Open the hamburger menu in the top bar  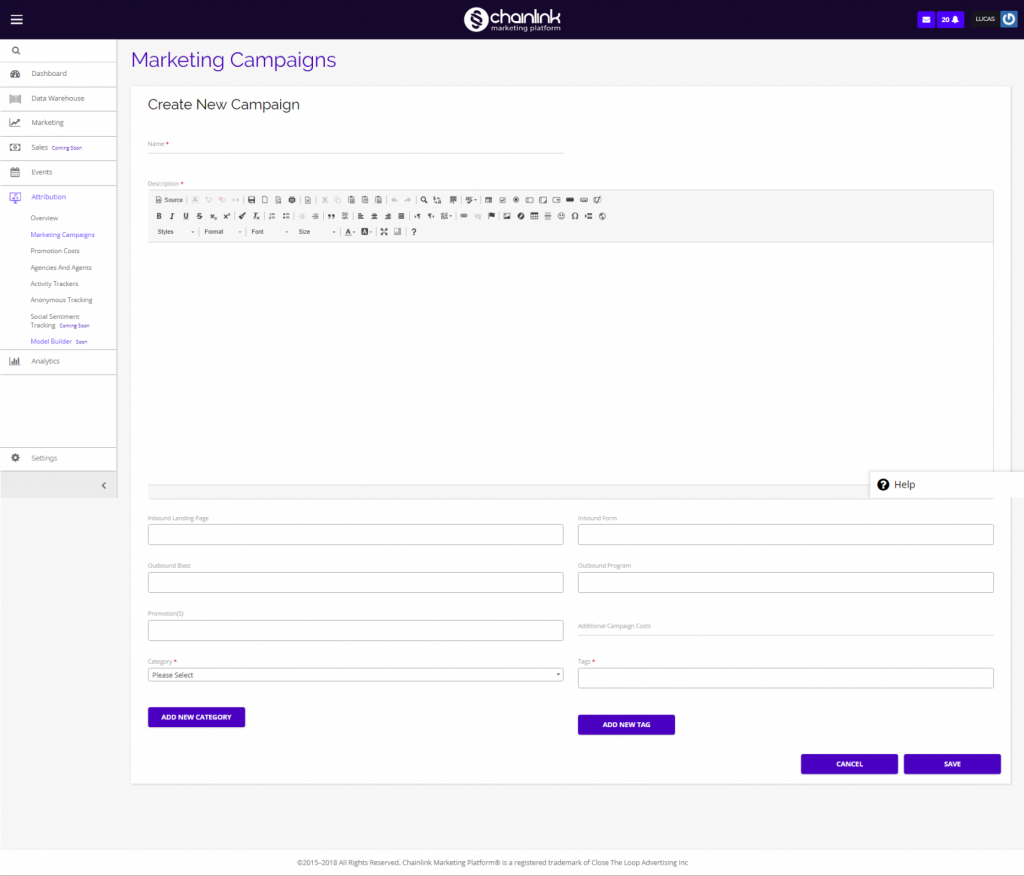16,19
